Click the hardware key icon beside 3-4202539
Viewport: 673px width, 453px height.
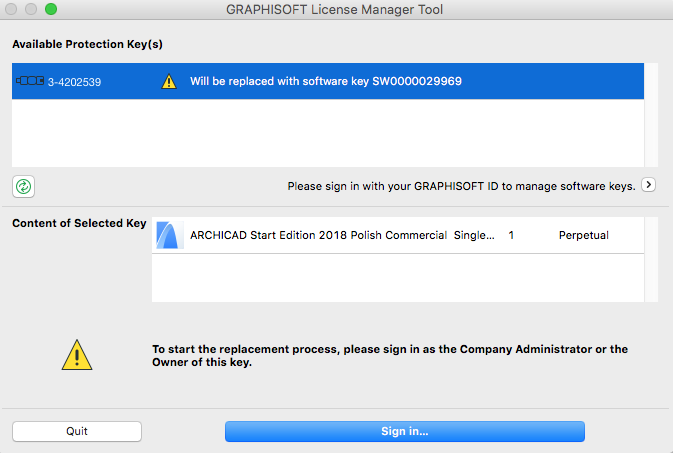pos(30,81)
